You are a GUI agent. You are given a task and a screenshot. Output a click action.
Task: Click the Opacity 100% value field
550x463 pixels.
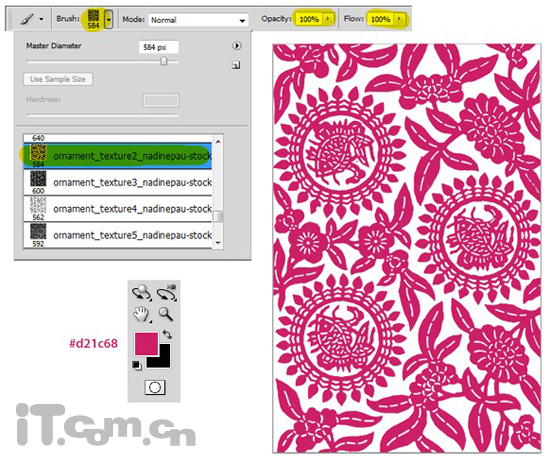pos(309,19)
